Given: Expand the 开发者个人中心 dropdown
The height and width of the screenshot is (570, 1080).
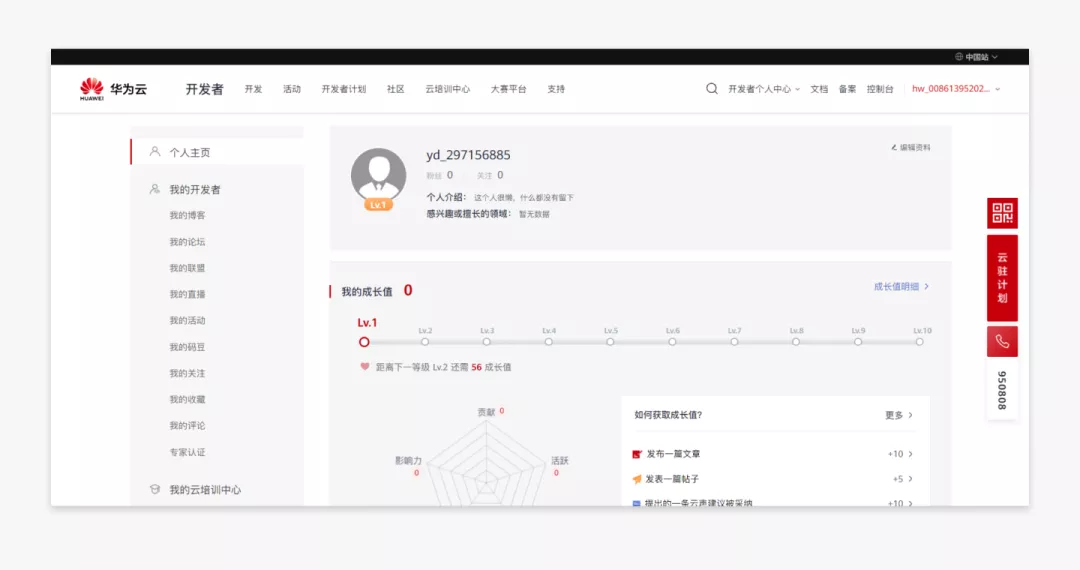Looking at the screenshot, I should tap(764, 89).
